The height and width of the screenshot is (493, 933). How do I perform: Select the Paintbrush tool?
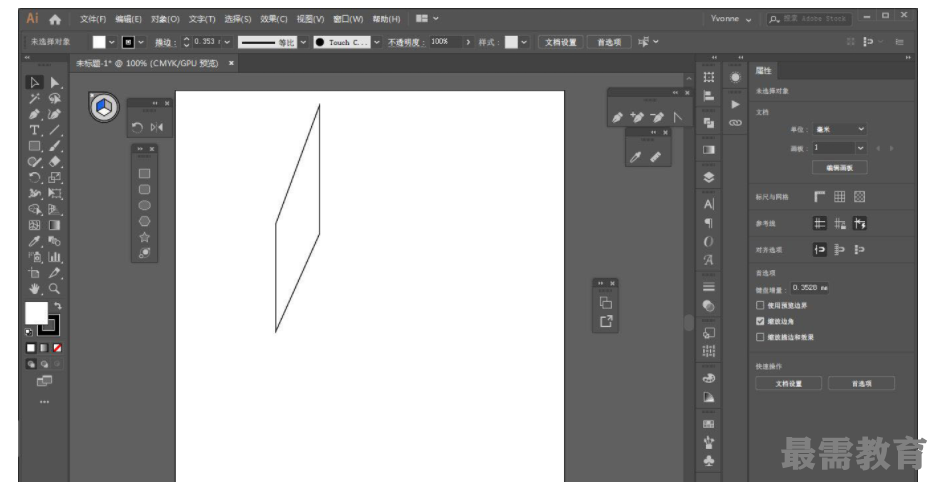point(55,146)
